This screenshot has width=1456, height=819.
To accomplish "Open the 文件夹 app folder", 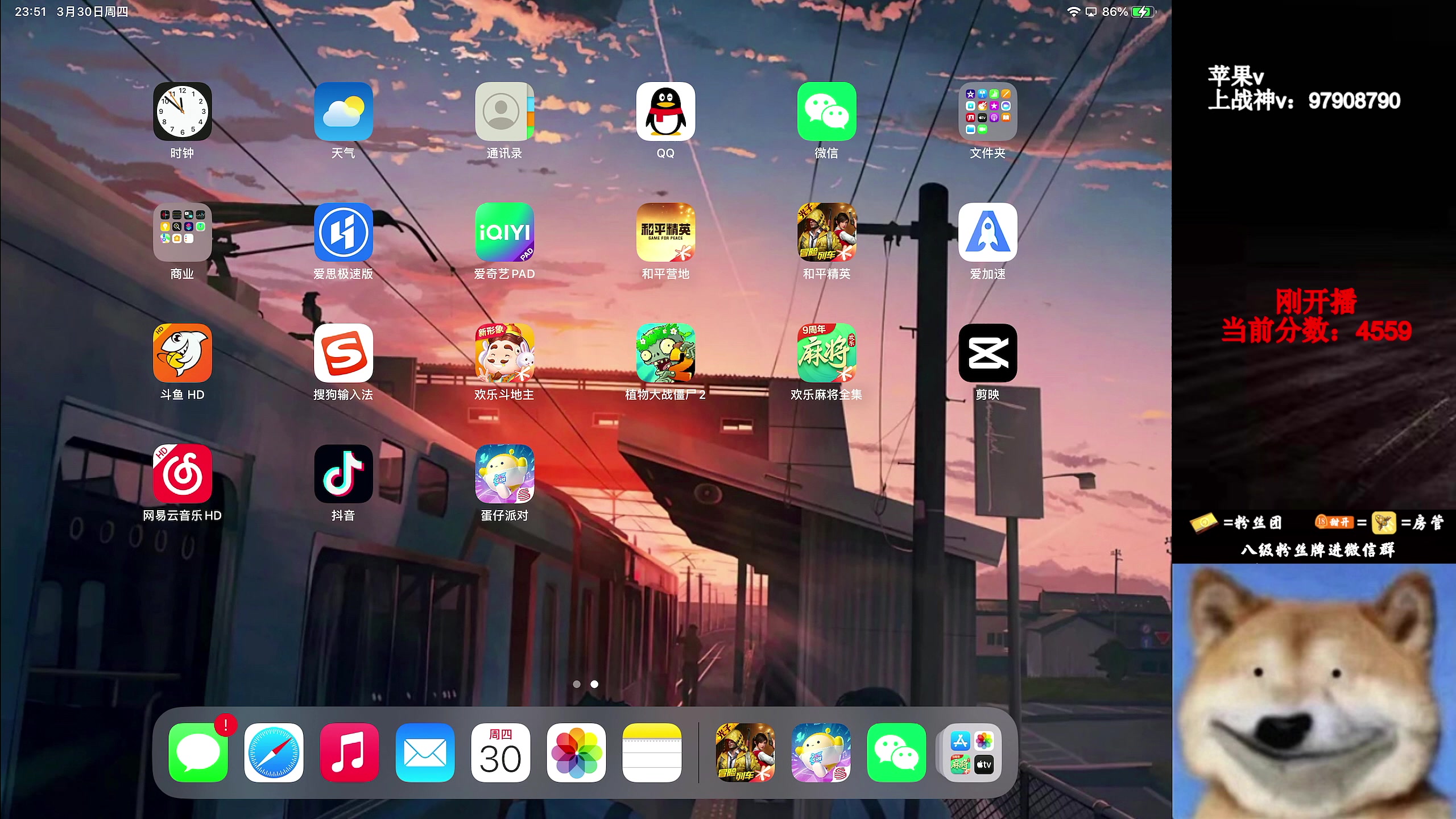I will (988, 111).
